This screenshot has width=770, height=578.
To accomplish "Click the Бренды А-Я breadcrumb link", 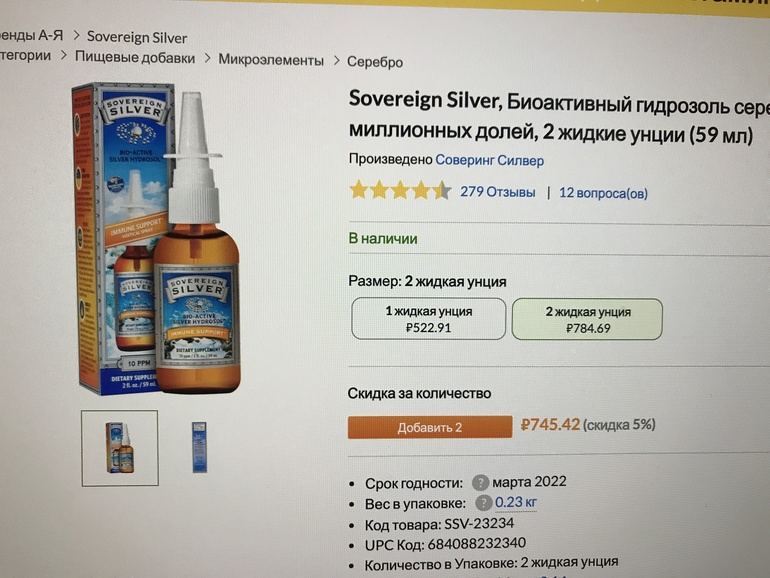I will click(31, 35).
